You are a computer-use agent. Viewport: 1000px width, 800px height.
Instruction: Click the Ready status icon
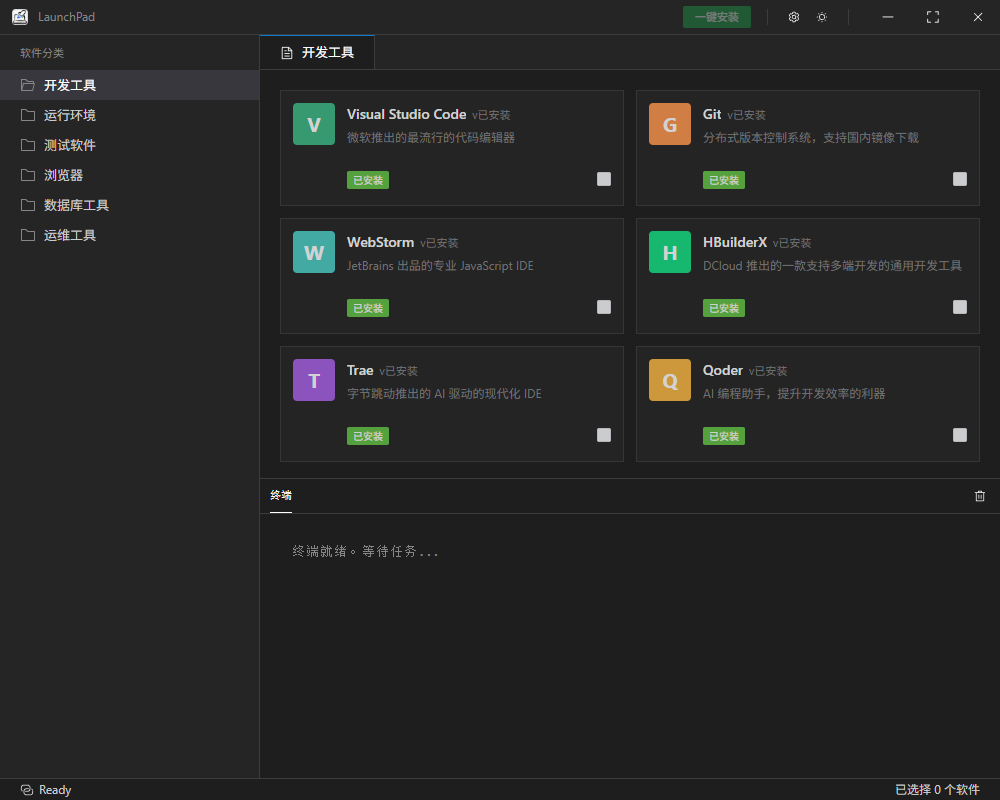pos(27,790)
